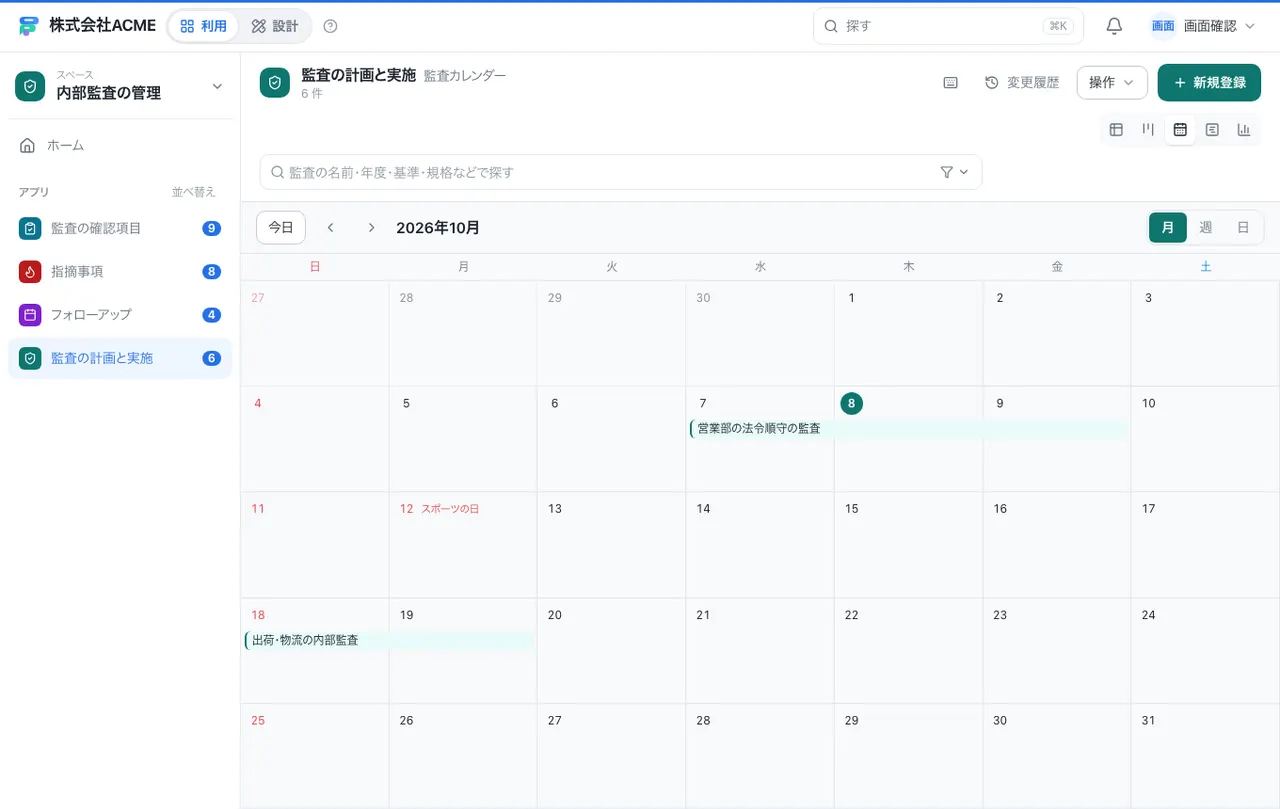Select the 月 month view
This screenshot has width=1280, height=809.
click(1168, 228)
